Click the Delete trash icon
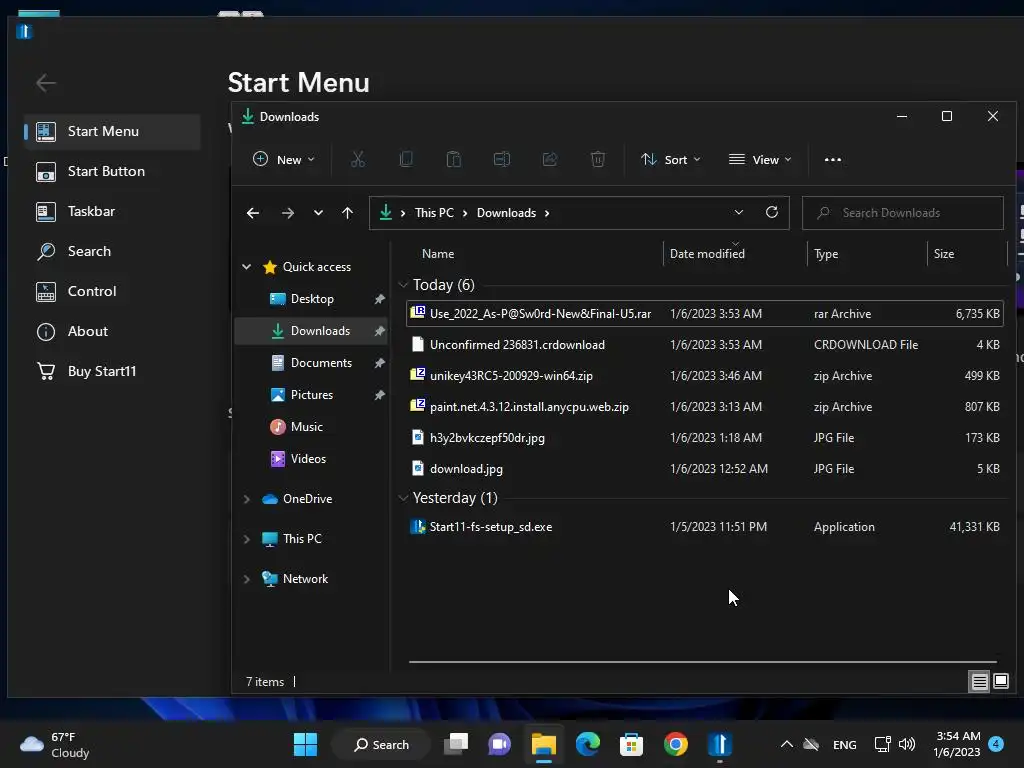The image size is (1024, 768). pos(598,159)
